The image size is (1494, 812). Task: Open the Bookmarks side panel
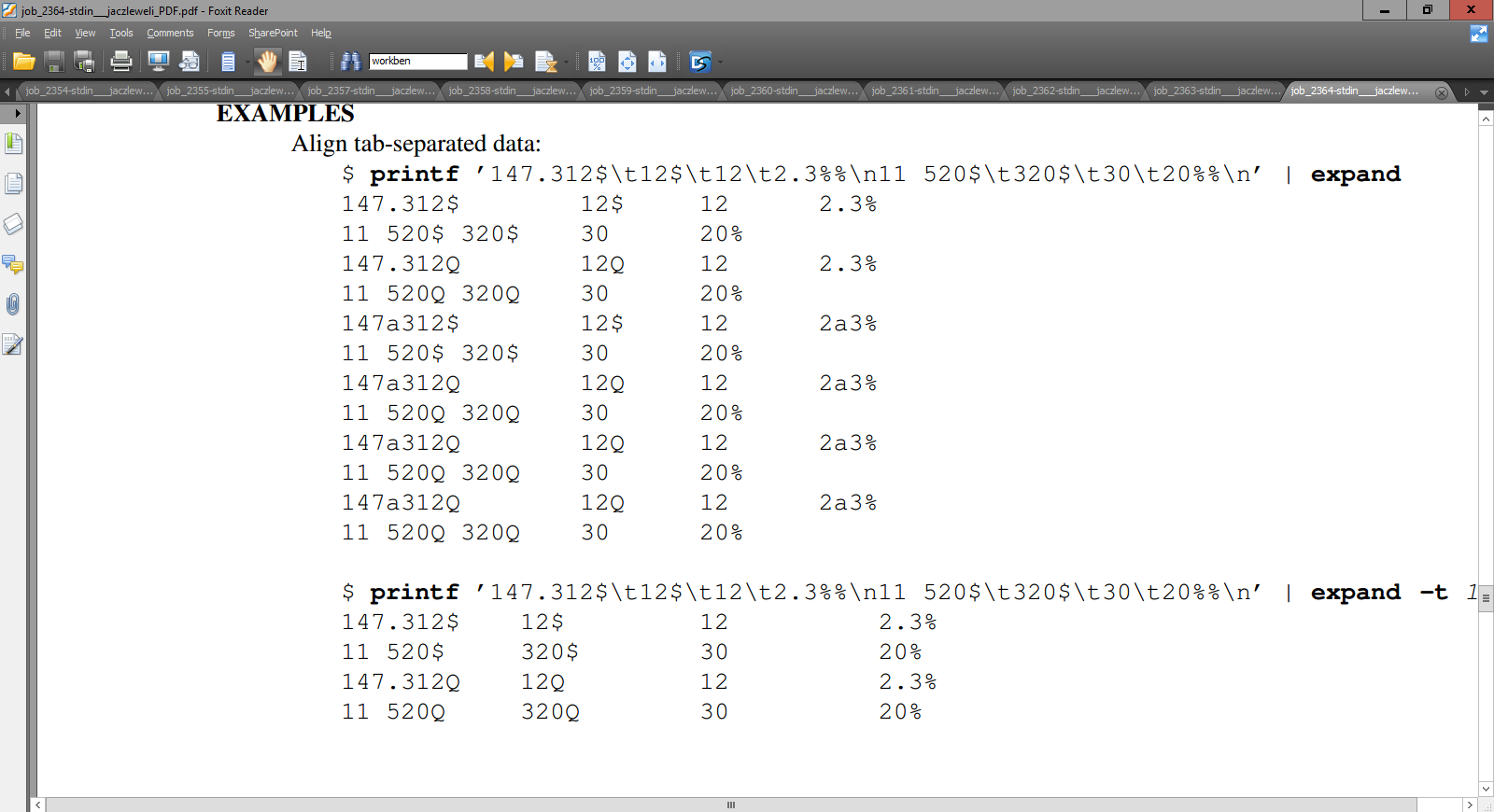pyautogui.click(x=13, y=144)
